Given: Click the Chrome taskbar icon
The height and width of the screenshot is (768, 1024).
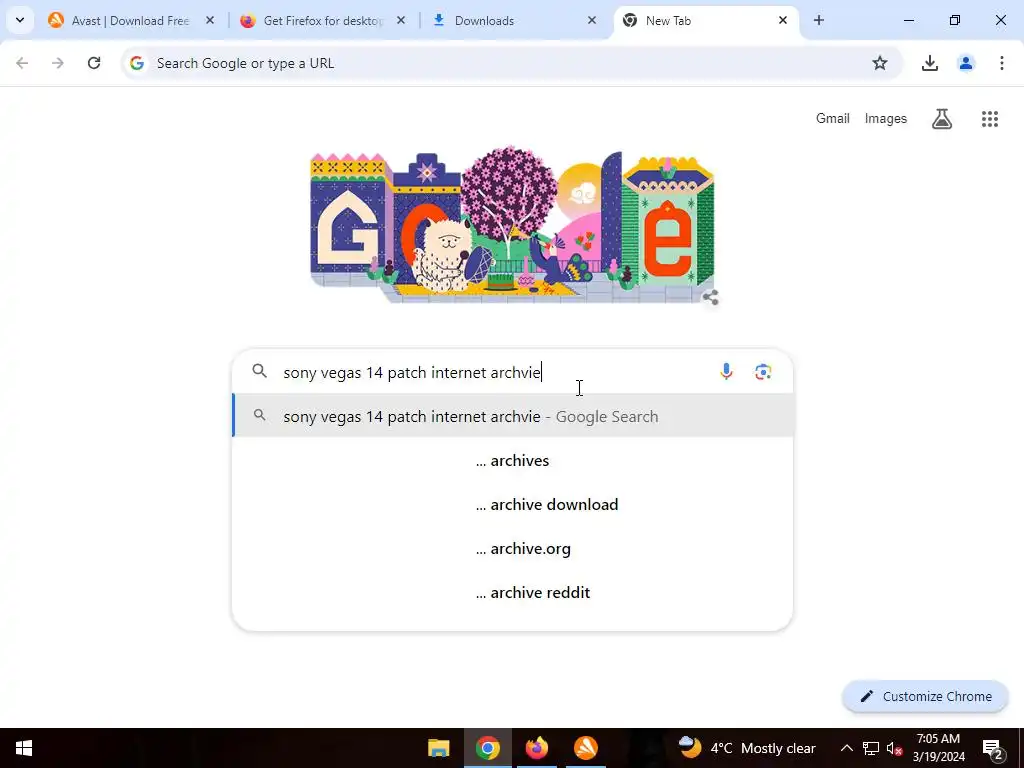Looking at the screenshot, I should point(488,748).
